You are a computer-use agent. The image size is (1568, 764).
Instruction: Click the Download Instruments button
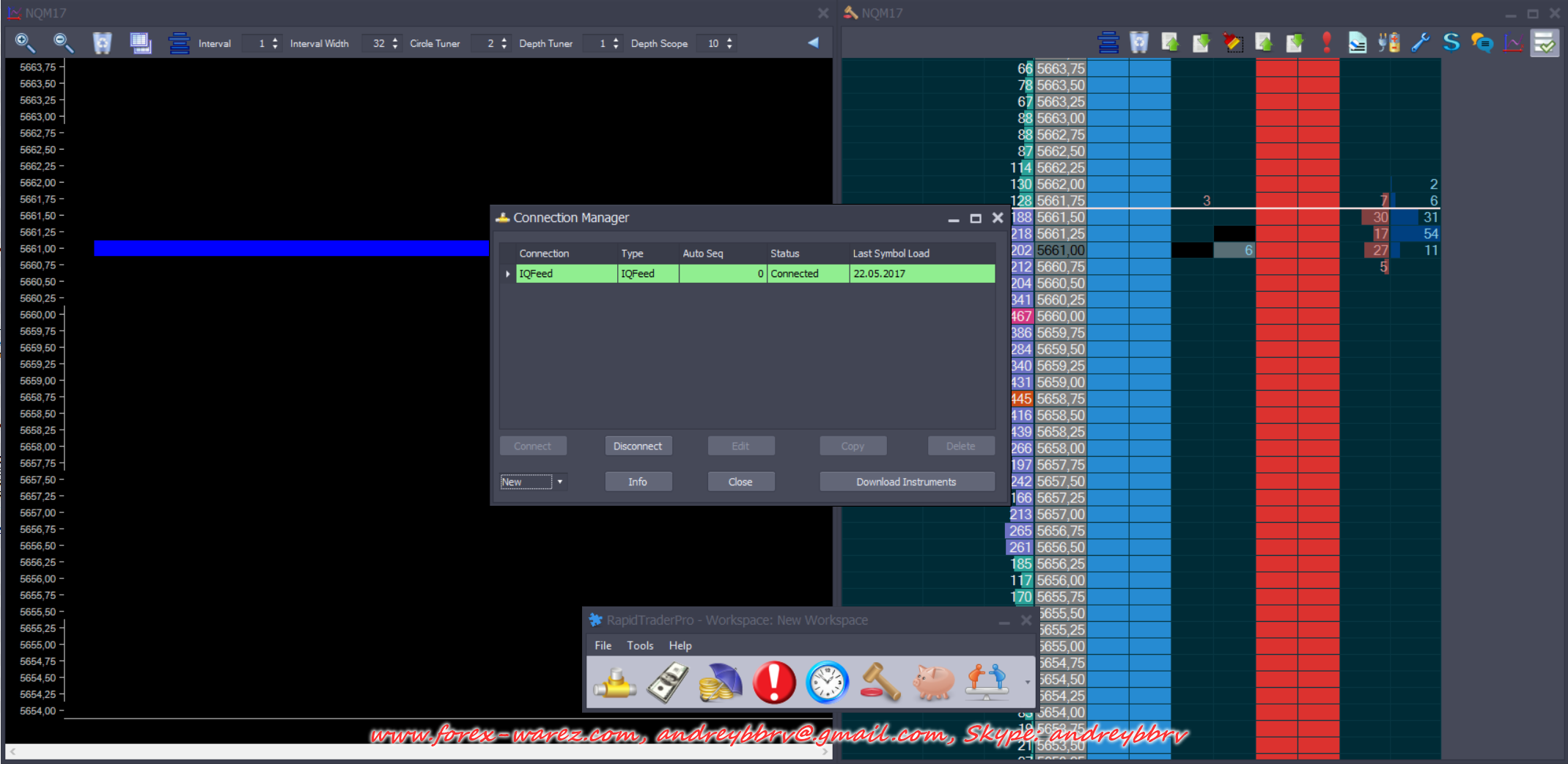[906, 482]
